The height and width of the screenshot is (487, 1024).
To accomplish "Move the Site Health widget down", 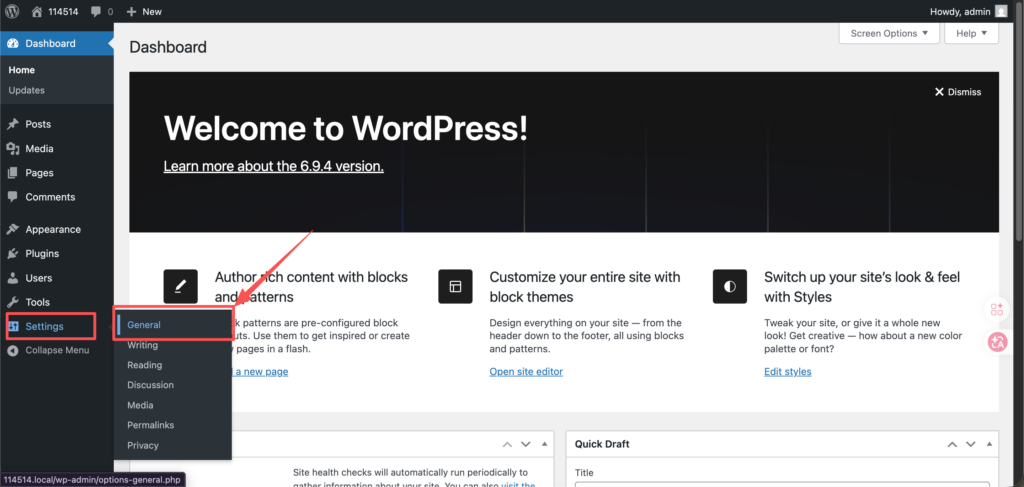I will (x=526, y=445).
